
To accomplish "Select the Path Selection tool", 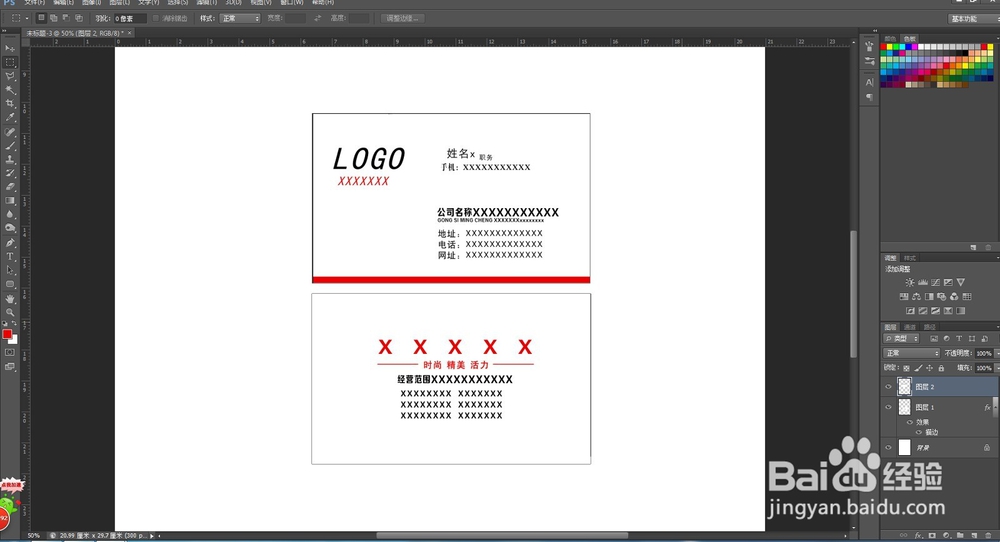I will tap(10, 270).
